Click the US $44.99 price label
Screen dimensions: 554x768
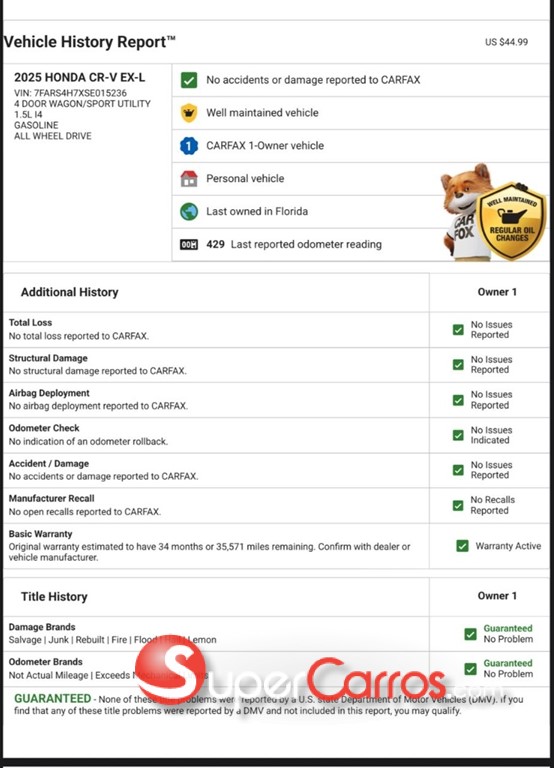506,42
